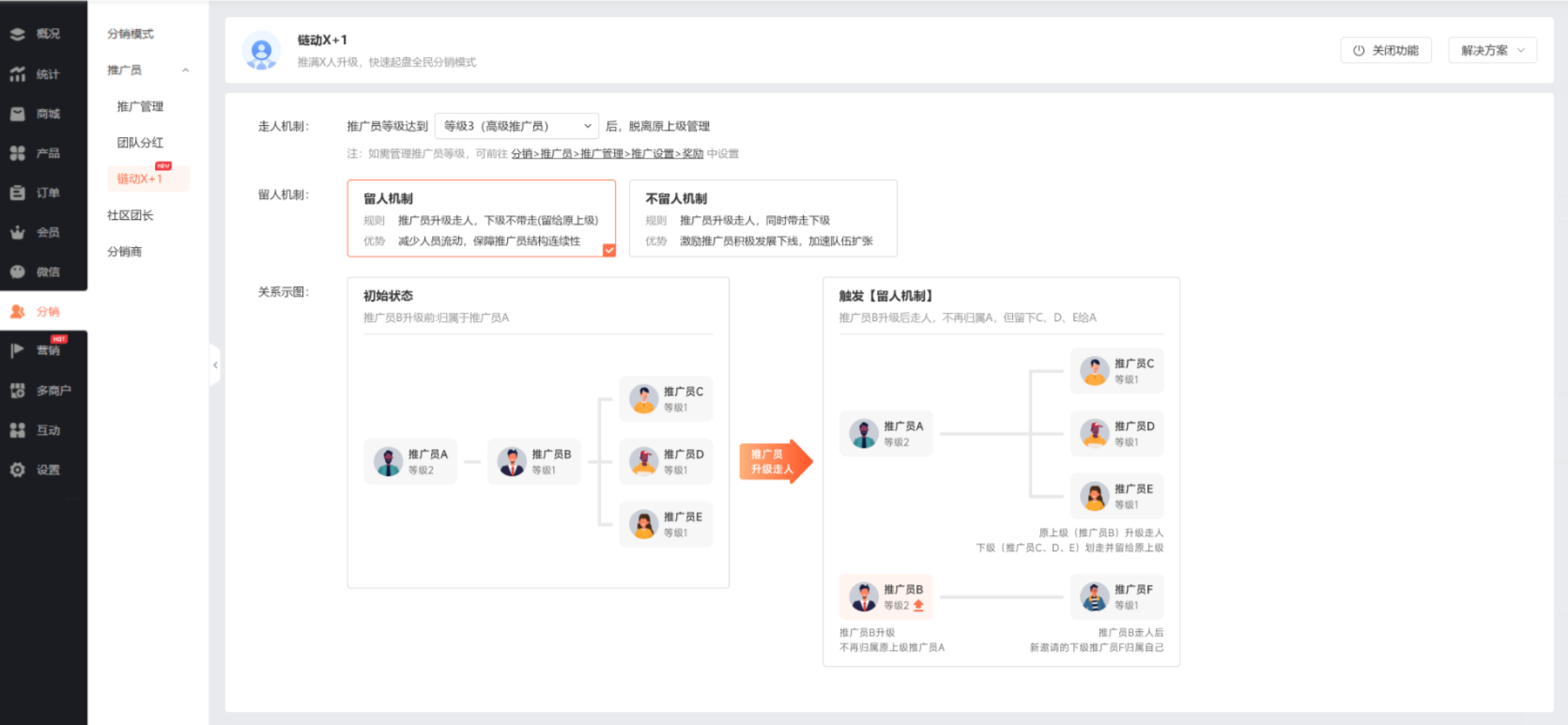The image size is (1568, 725).
Task: Open the 等级3 (高级推广员) level dropdown
Action: (517, 126)
